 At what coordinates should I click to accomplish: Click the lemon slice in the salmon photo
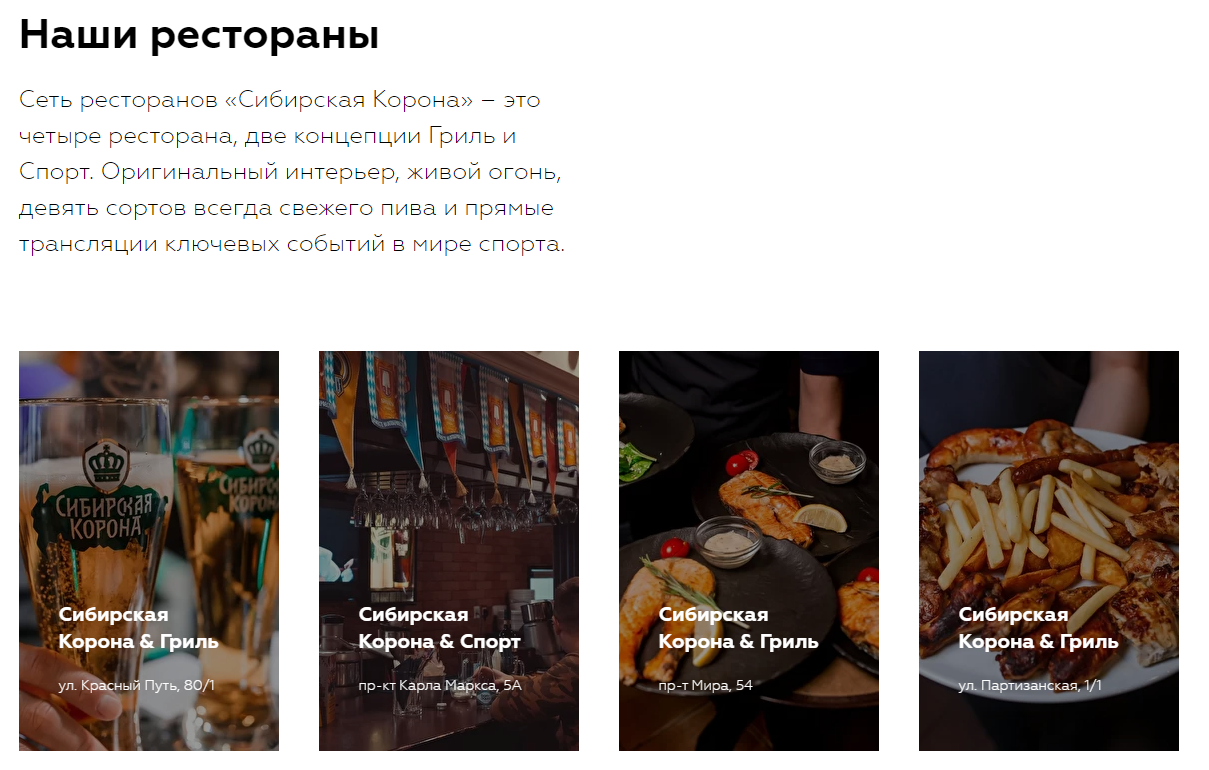(820, 517)
